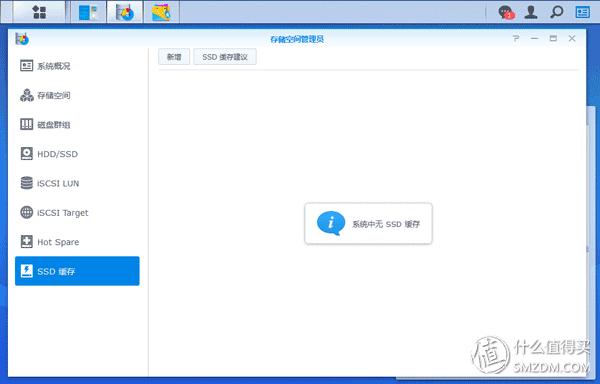
Task: Click the 磁盘群组 disk group icon
Action: click(26, 124)
